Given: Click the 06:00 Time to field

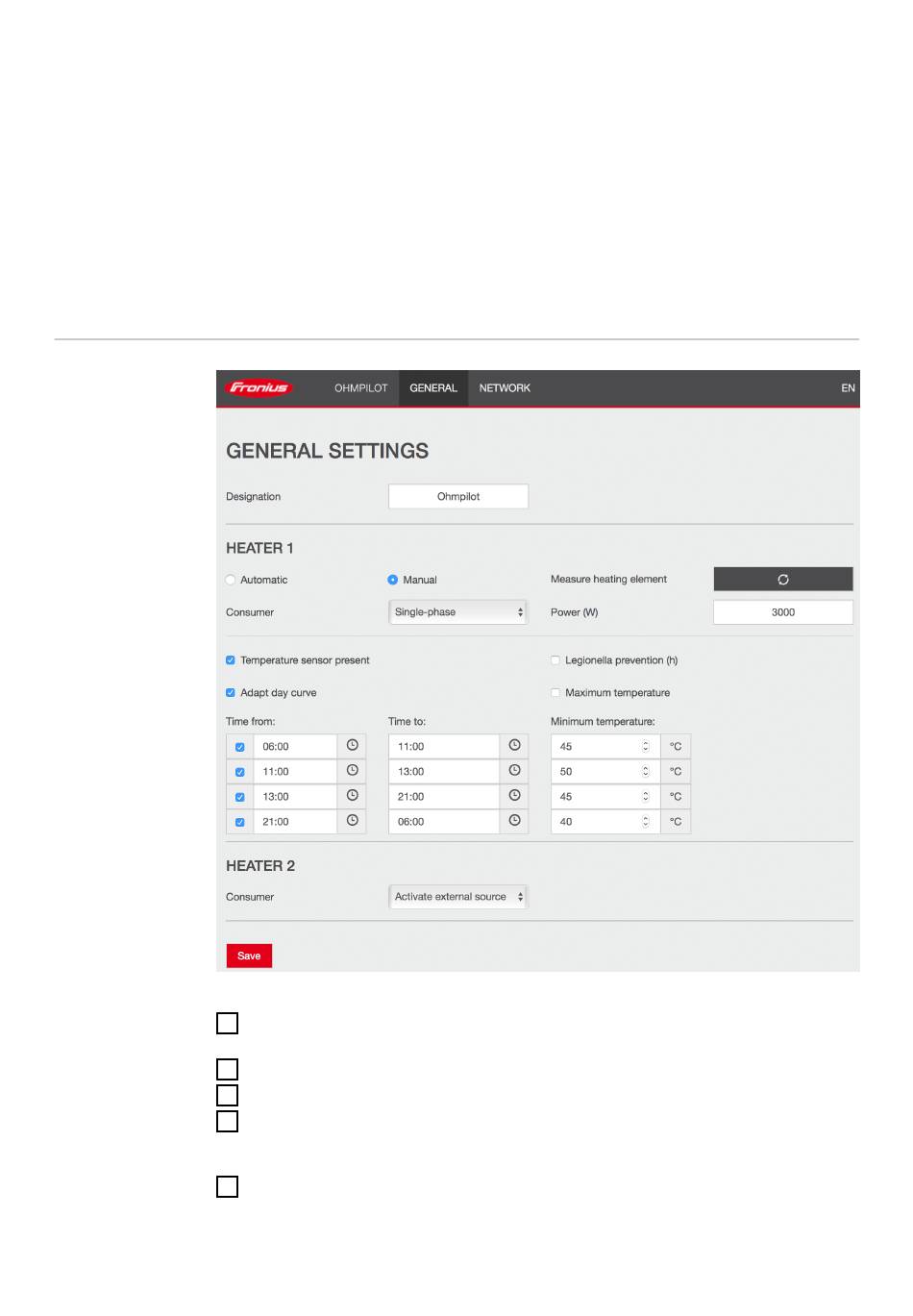Looking at the screenshot, I should 444,821.
